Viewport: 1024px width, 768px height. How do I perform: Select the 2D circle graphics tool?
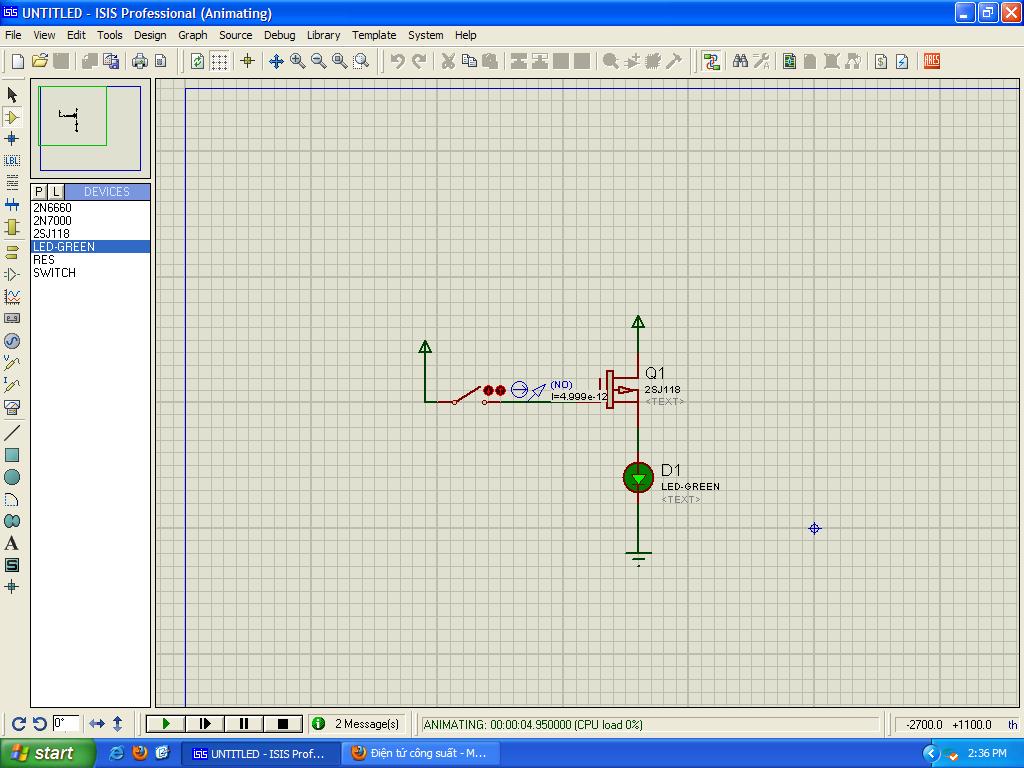point(12,477)
